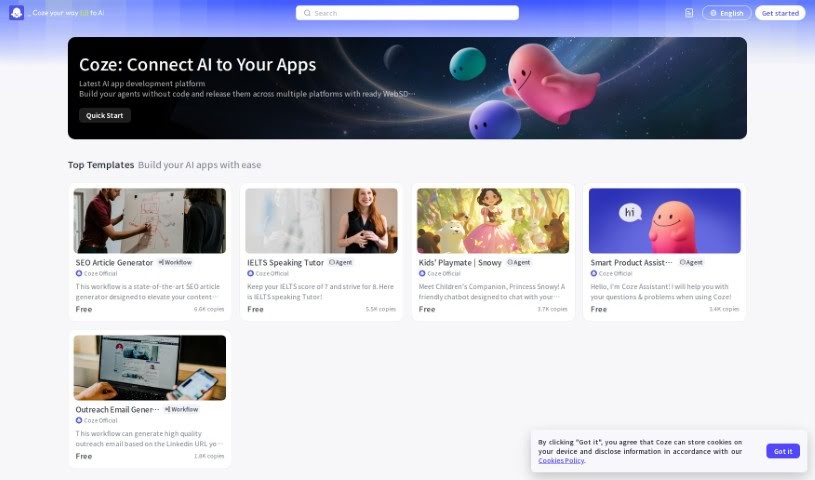Click the Coze banner headline text
Viewport: 815px width, 480px height.
coord(198,64)
